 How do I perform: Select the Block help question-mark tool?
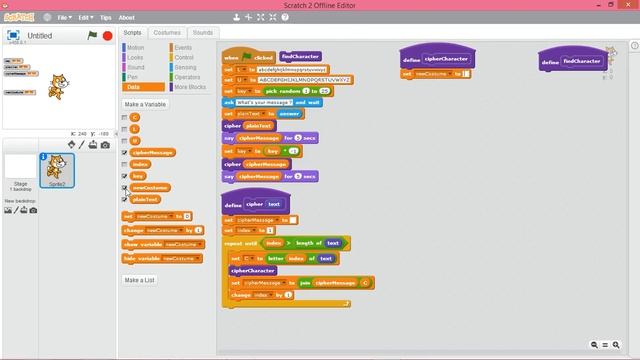point(285,17)
